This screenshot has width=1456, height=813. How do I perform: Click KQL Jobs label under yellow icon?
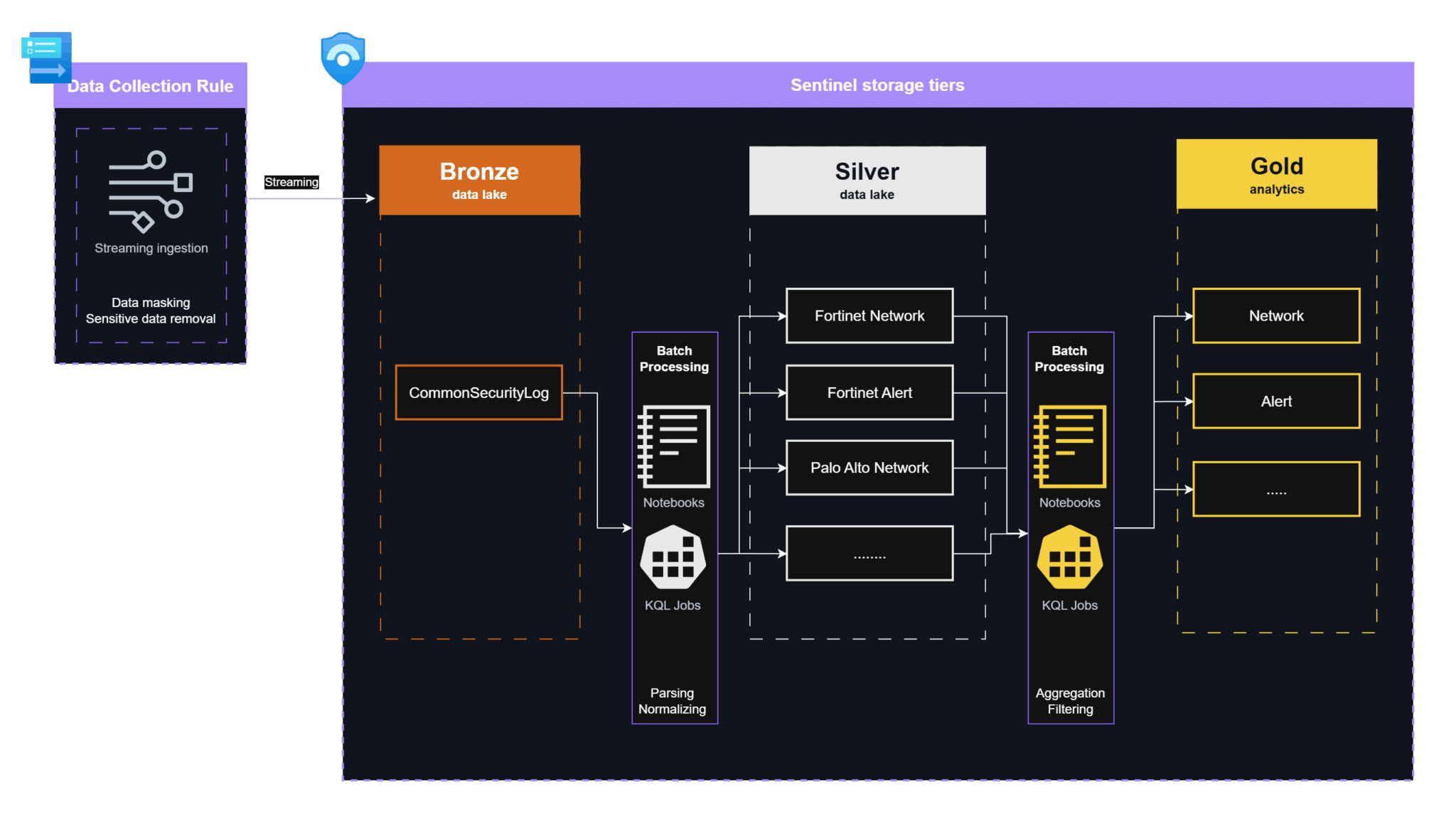point(1070,605)
